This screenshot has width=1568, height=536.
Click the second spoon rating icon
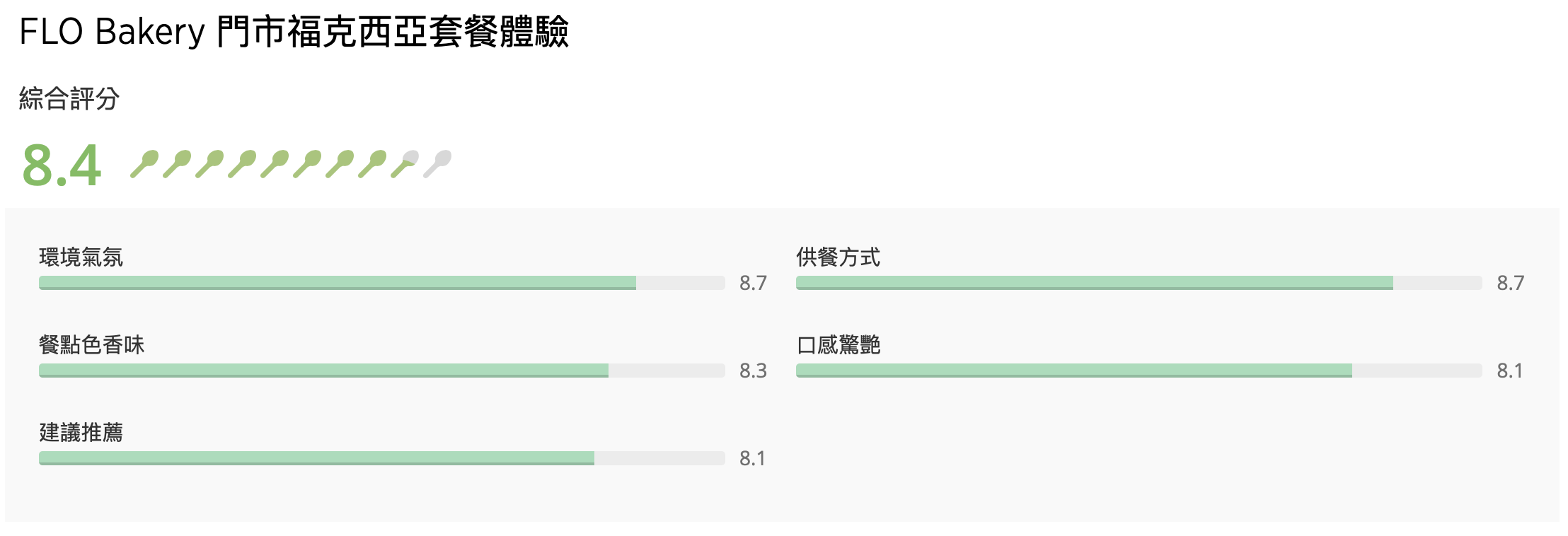[x=178, y=164]
